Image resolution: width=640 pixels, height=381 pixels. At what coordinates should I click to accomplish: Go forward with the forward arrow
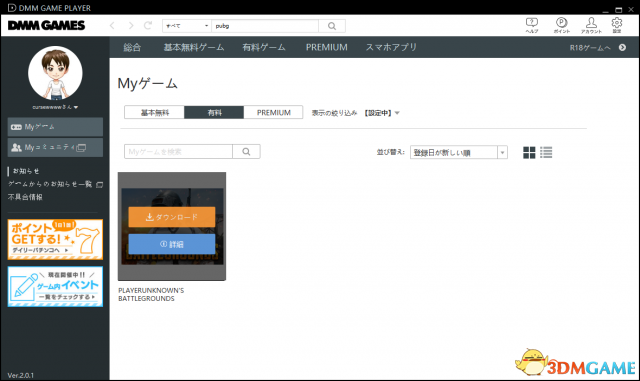tap(131, 26)
